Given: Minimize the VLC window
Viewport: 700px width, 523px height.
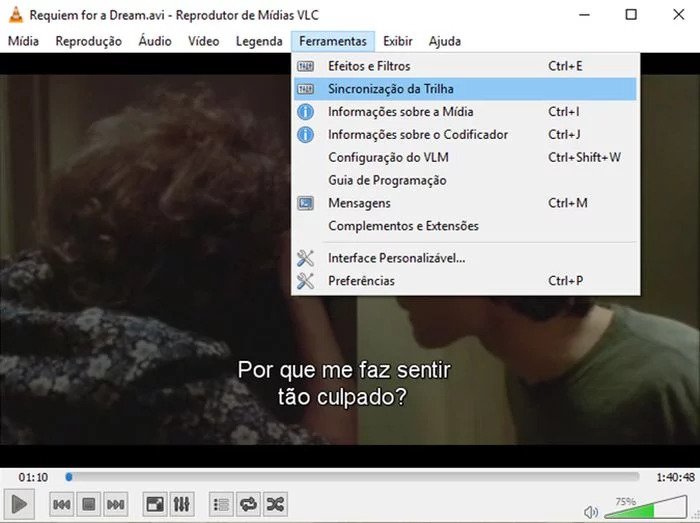Looking at the screenshot, I should [584, 15].
